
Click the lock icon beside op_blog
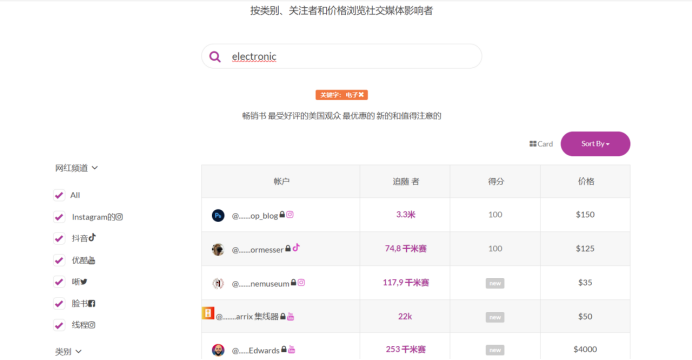coord(282,214)
